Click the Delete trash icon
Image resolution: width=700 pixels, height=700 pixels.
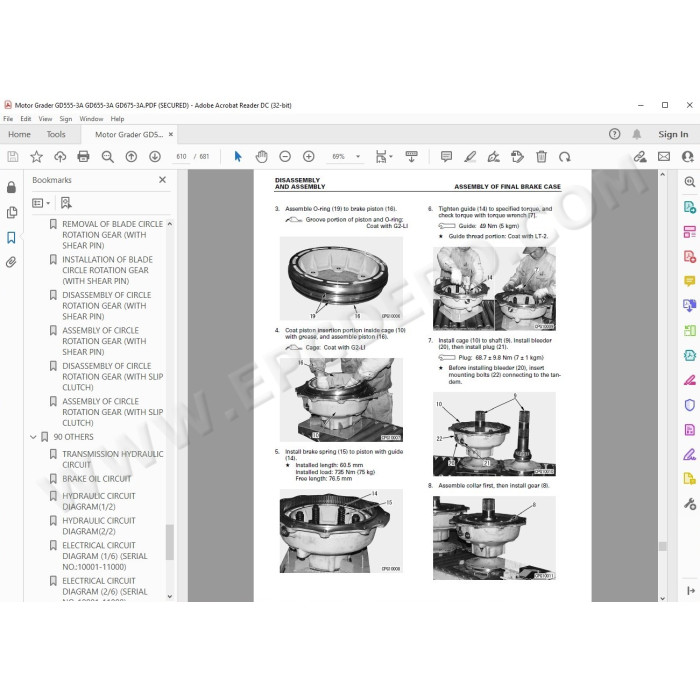pyautogui.click(x=541, y=157)
